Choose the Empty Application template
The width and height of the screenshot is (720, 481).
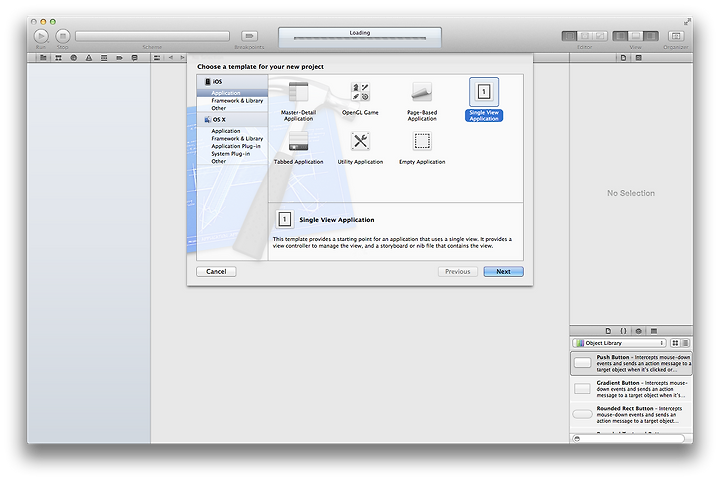[422, 148]
